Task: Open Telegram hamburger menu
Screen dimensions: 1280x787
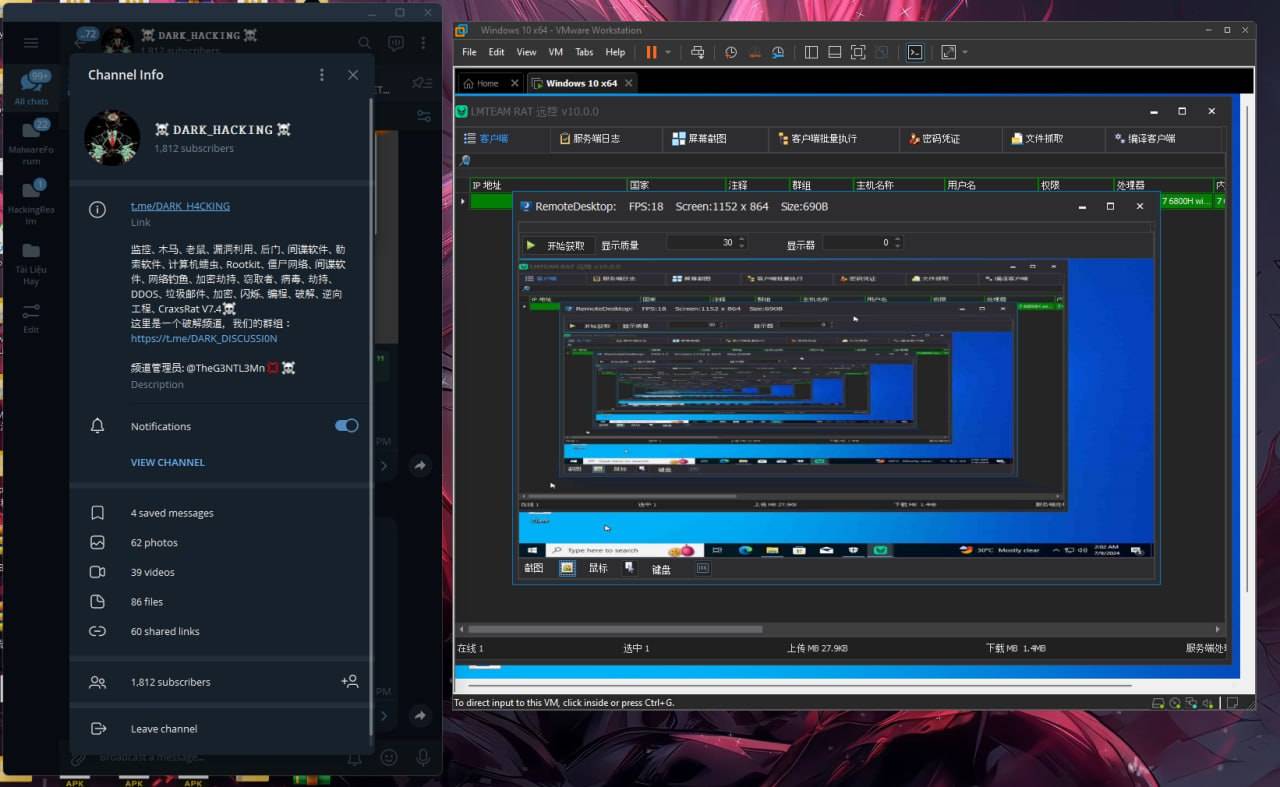Action: point(31,43)
